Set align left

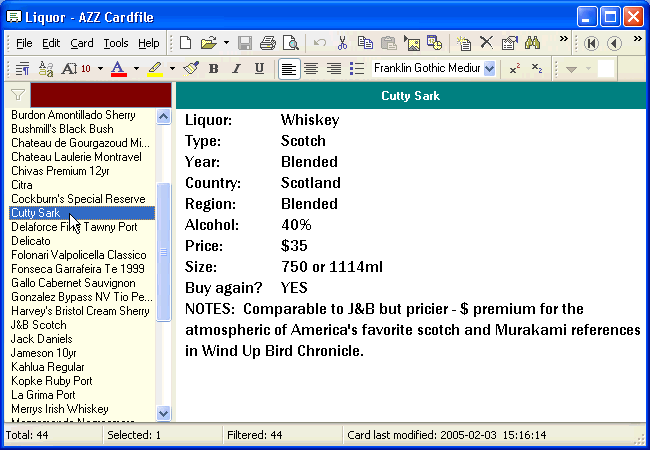(289, 68)
